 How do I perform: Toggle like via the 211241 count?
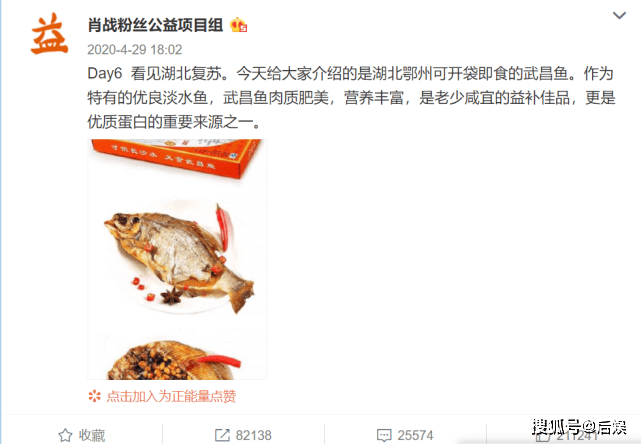coord(577,436)
